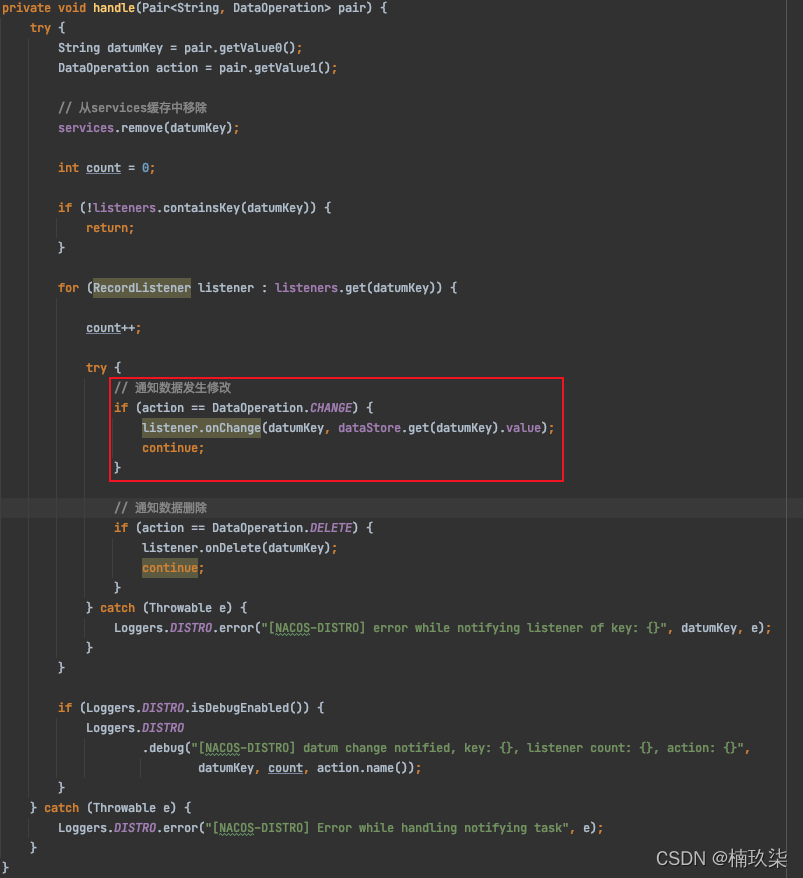Click the standalone 'Loggers.DISTRO' line before .debug
The image size is (803, 878).
[135, 728]
